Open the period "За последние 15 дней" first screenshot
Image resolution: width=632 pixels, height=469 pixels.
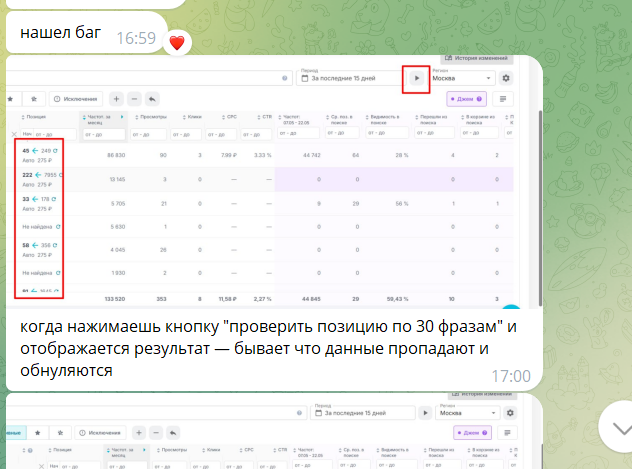[350, 78]
